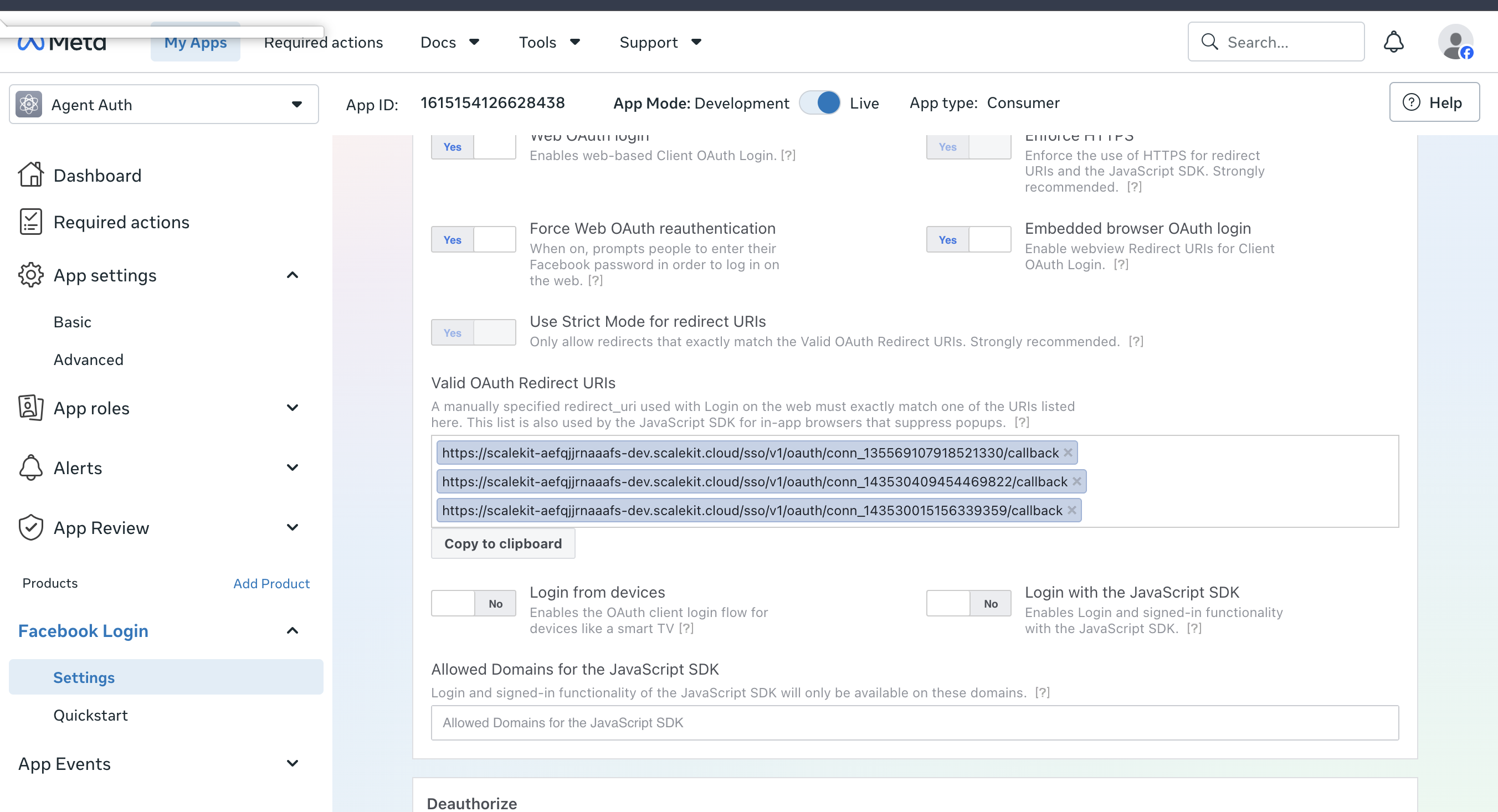Open the profile avatar menu
This screenshot has width=1498, height=812.
1455,42
